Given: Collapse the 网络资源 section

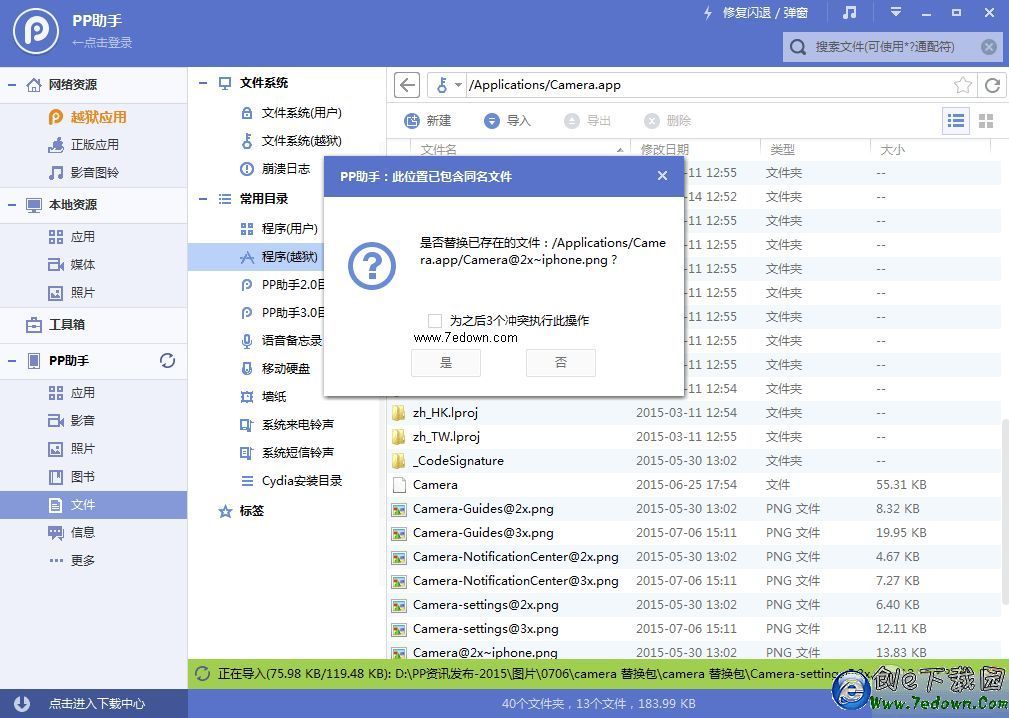Looking at the screenshot, I should coord(12,85).
